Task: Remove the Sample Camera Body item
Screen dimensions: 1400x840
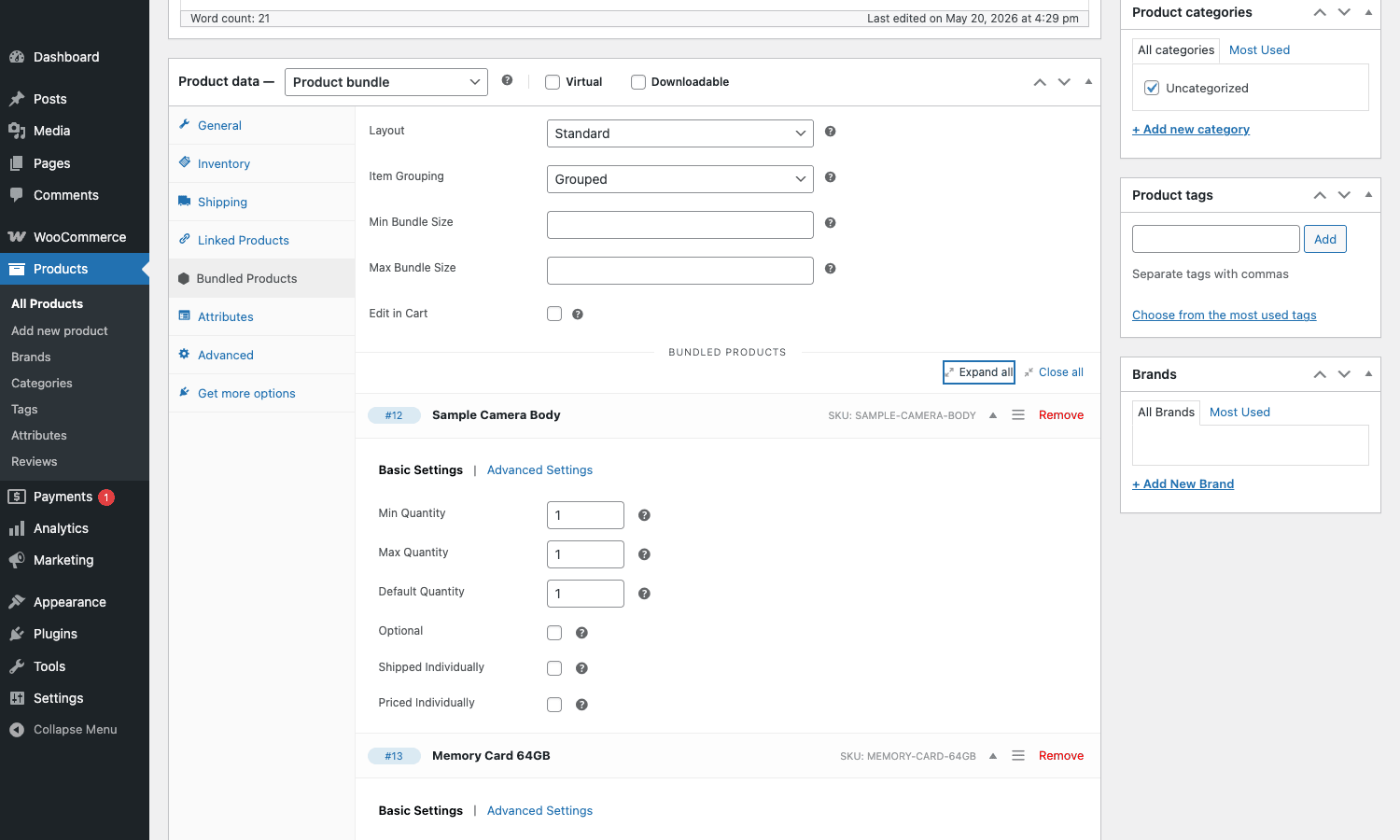Action: 1061,415
